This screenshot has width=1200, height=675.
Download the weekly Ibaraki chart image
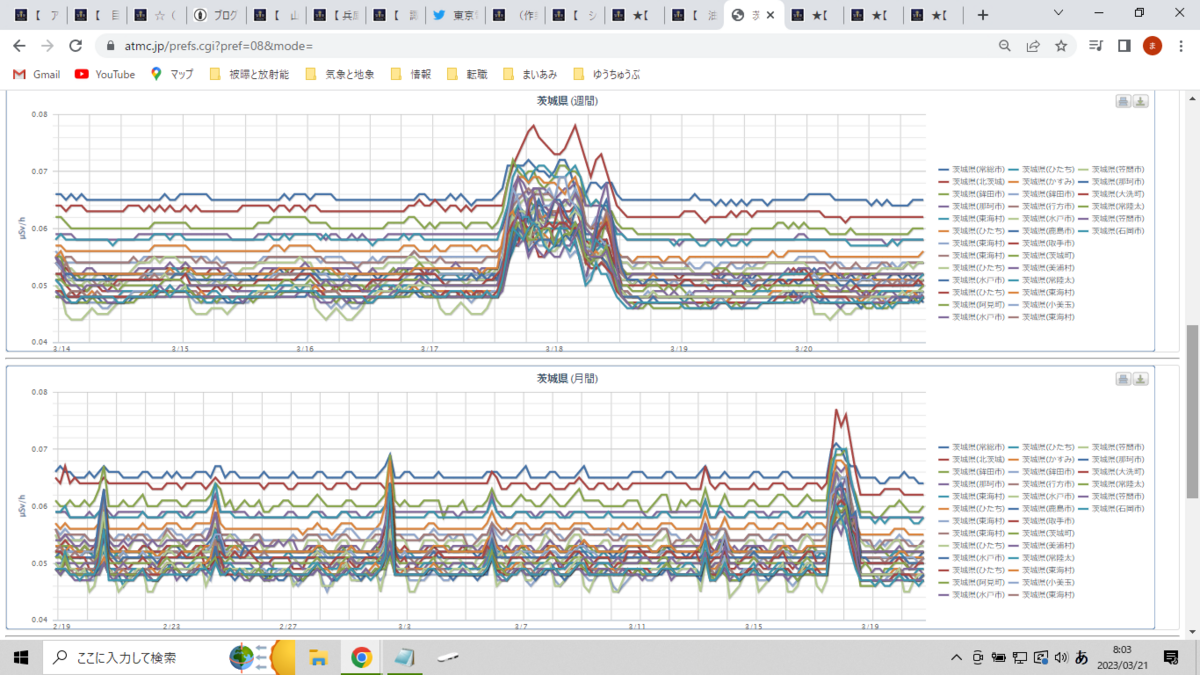point(1141,101)
